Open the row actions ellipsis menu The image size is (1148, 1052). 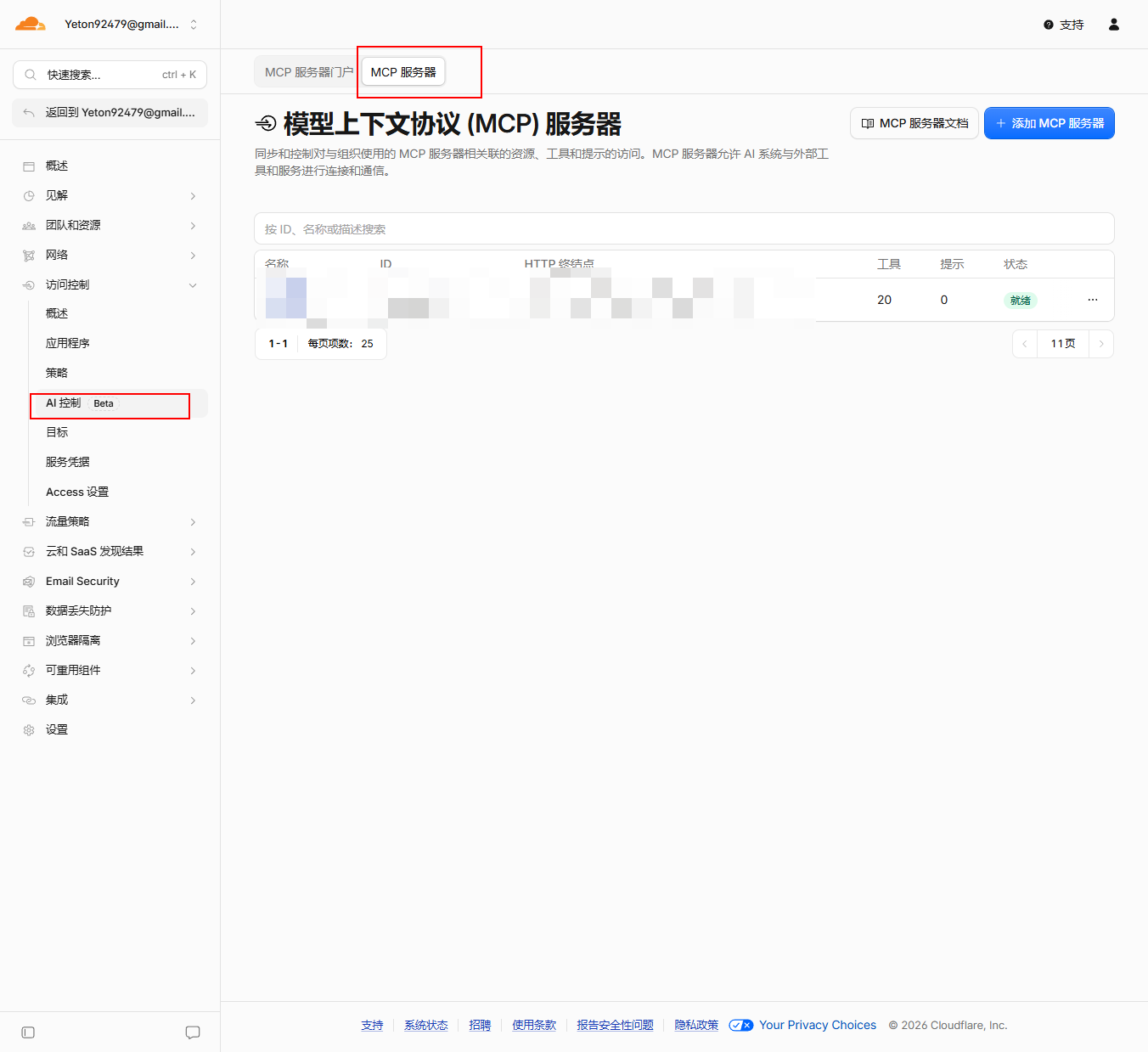[1093, 300]
